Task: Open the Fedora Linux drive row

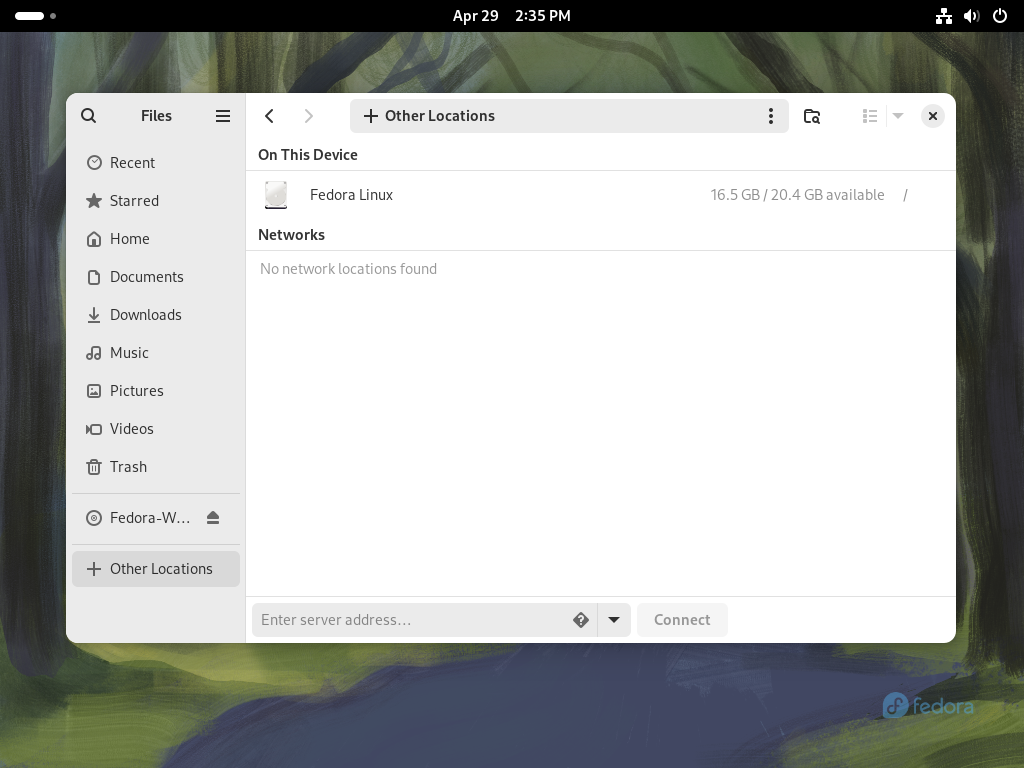Action: click(x=600, y=195)
